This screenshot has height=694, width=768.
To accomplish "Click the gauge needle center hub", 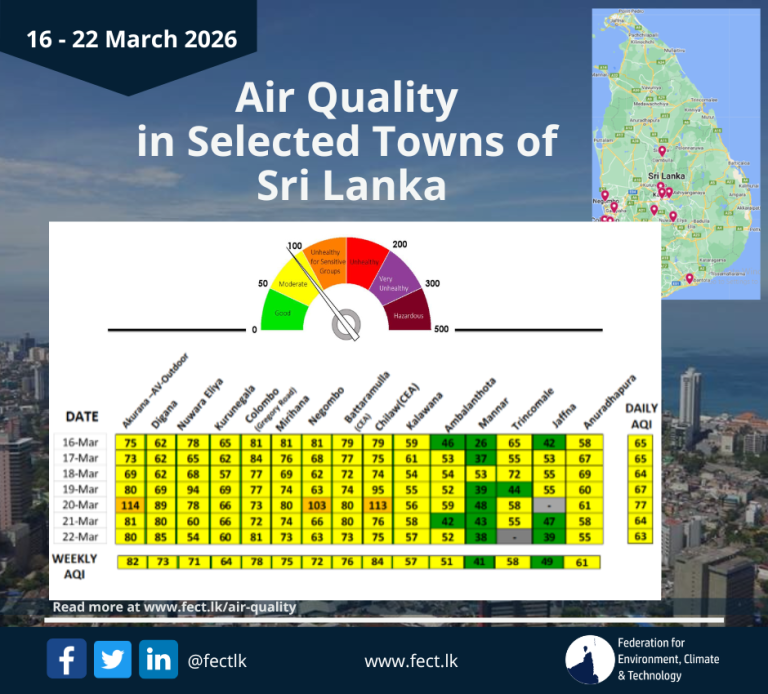I will [x=347, y=324].
